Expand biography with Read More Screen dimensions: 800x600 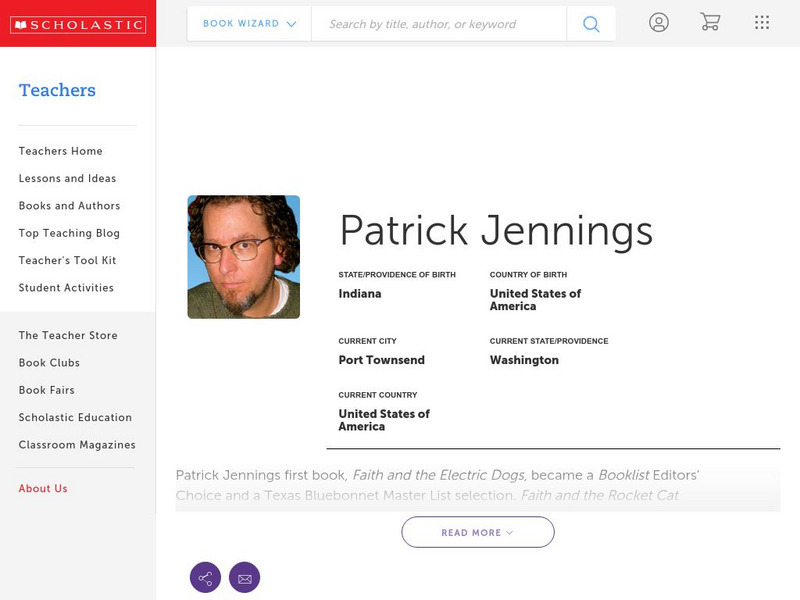point(478,533)
